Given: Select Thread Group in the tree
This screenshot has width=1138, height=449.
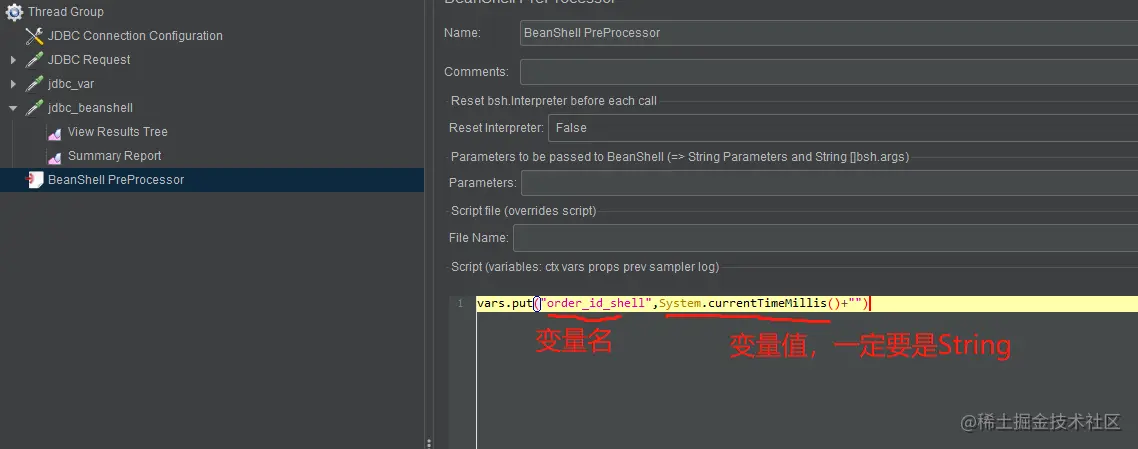Looking at the screenshot, I should pos(65,12).
